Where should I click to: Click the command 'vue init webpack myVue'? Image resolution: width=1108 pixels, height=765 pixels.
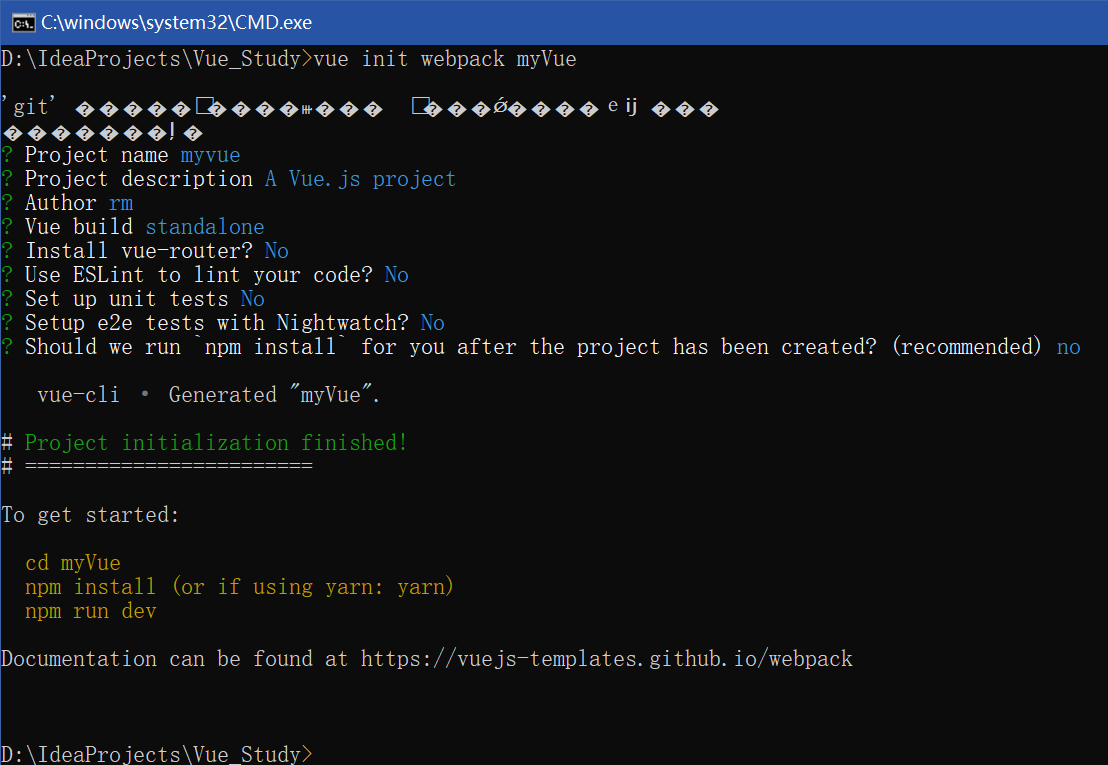444,59
